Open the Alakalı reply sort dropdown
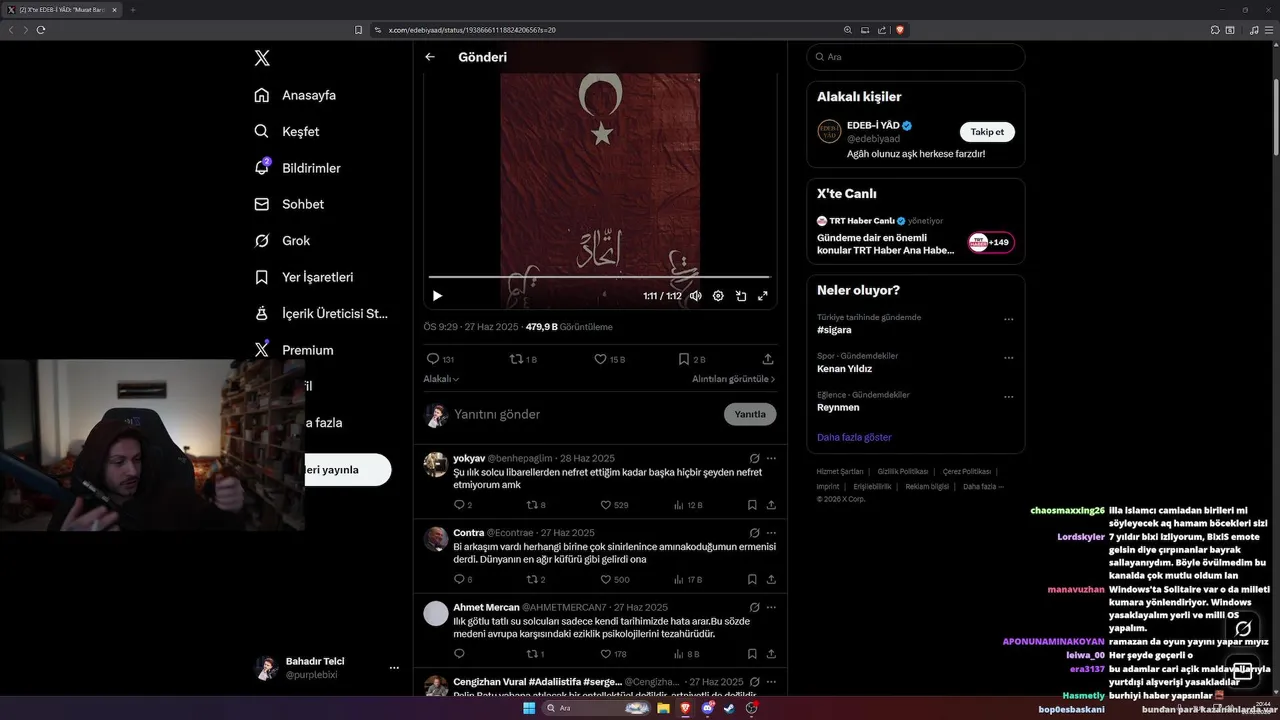 pos(441,379)
